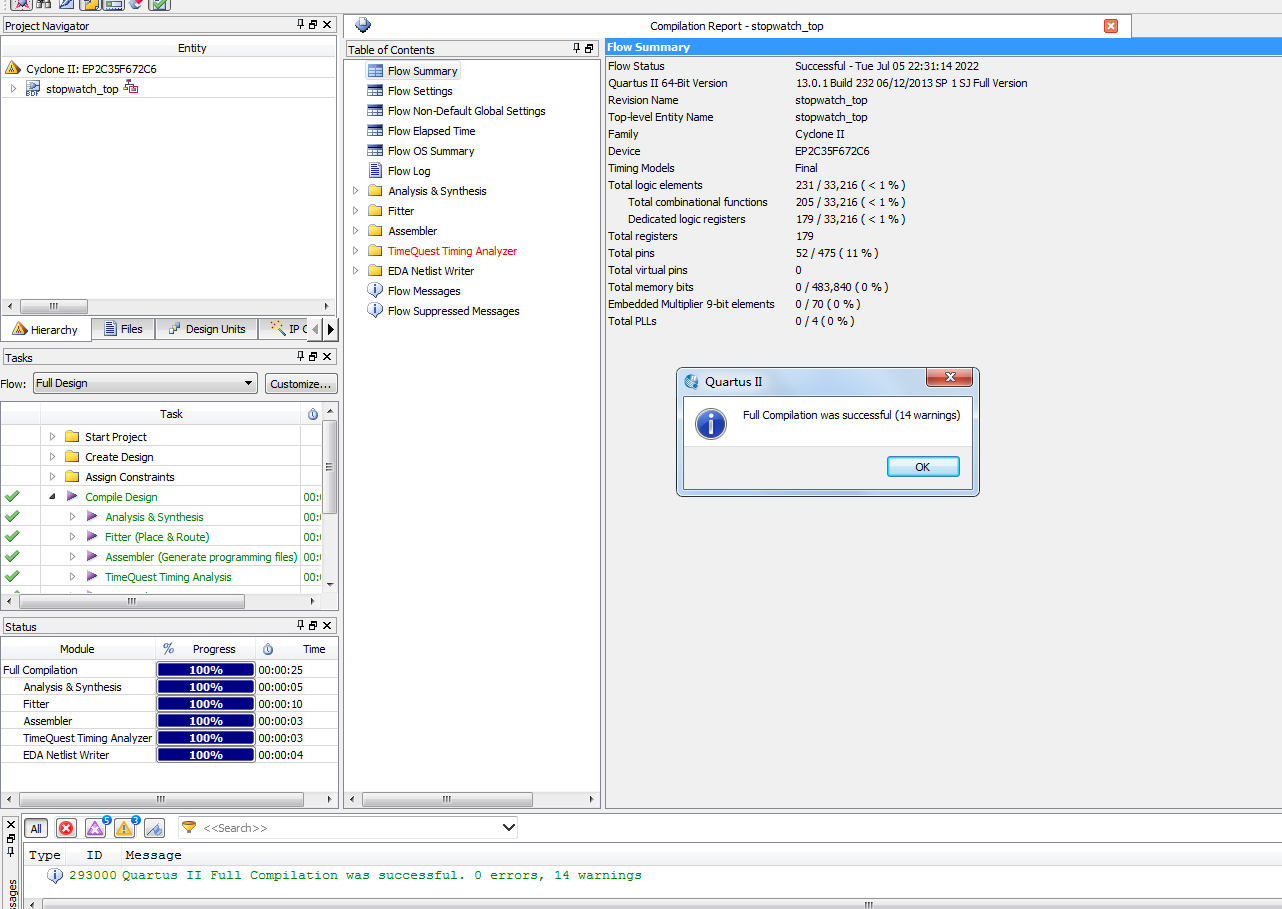This screenshot has width=1282, height=909.
Task: Open the Flow OS Summary report
Action: pos(431,151)
